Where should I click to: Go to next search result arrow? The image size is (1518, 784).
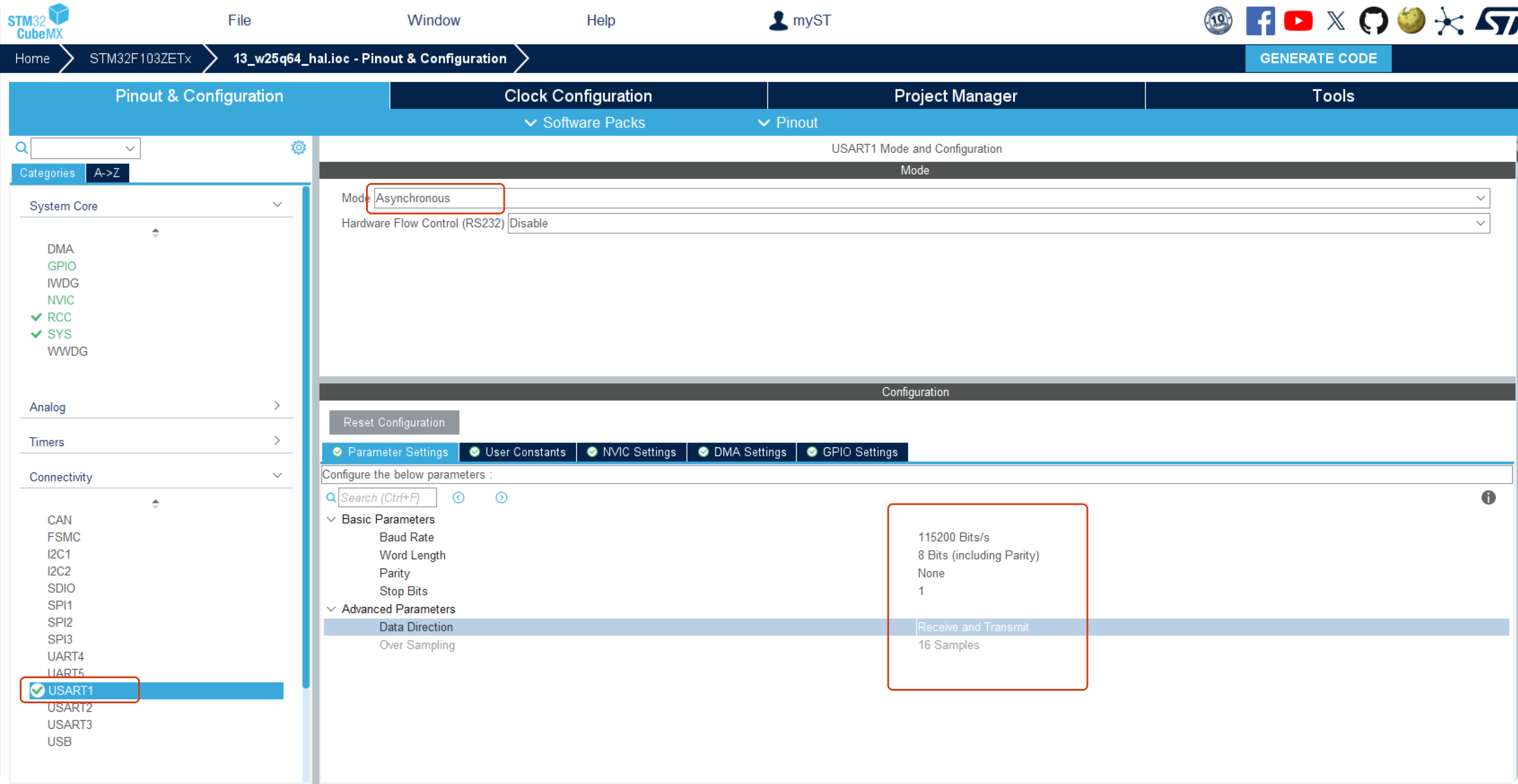click(x=501, y=498)
